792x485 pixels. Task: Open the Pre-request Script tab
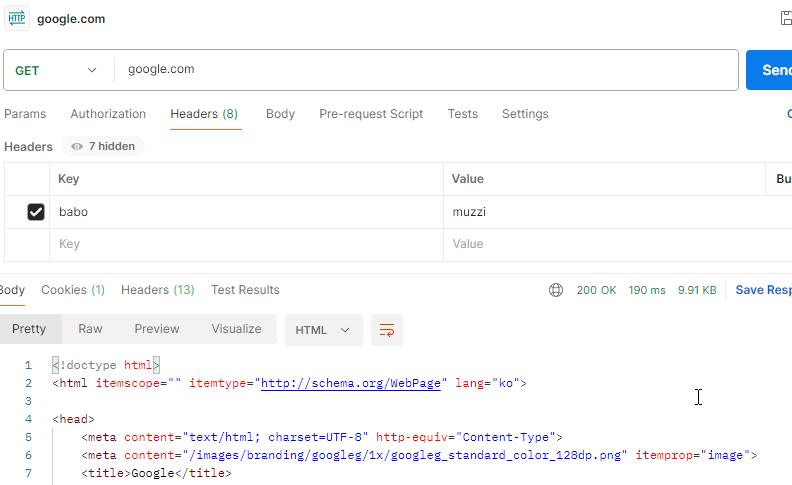click(x=371, y=114)
